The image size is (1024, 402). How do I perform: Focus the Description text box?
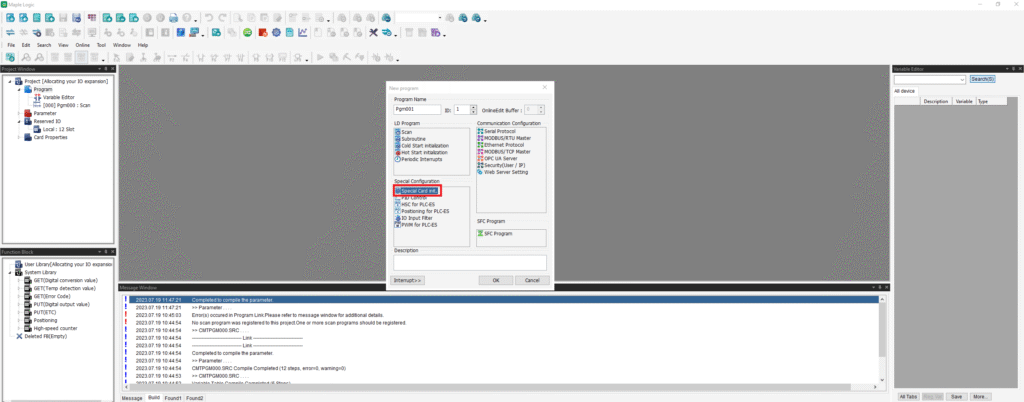coord(470,262)
